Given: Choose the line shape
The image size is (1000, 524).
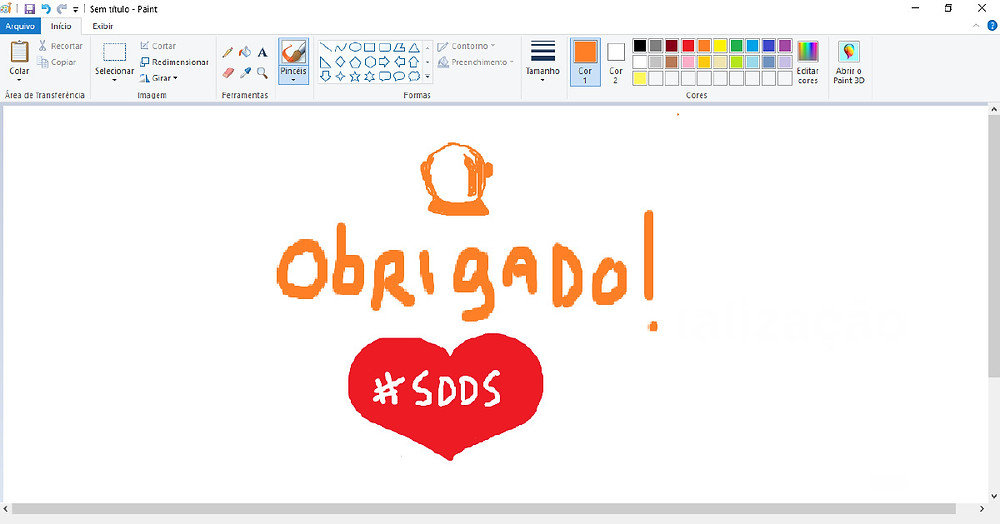Looking at the screenshot, I should coord(325,47).
